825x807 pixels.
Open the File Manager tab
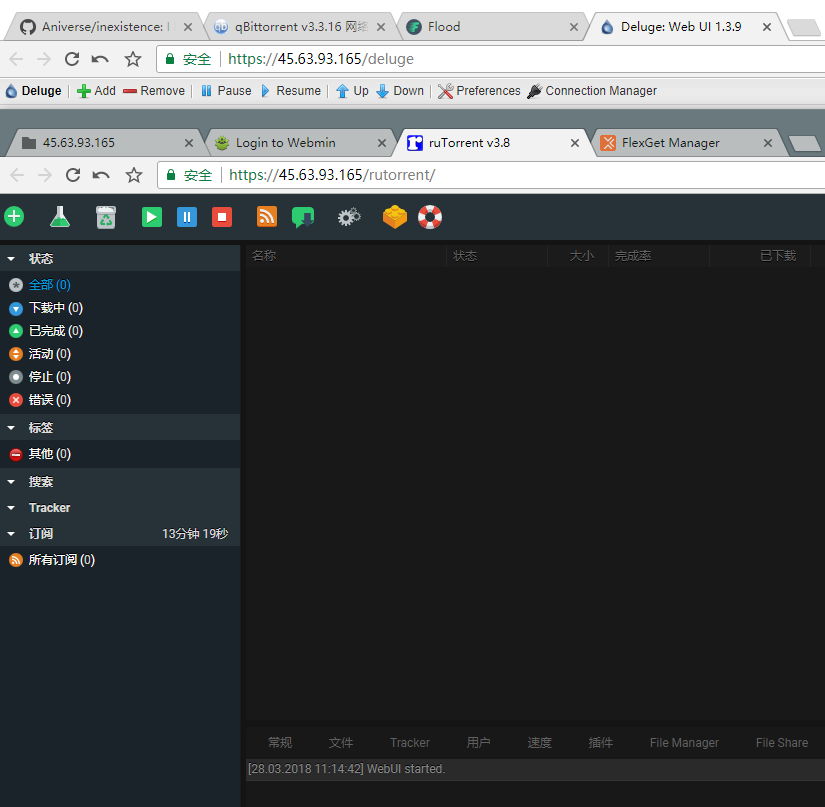684,743
